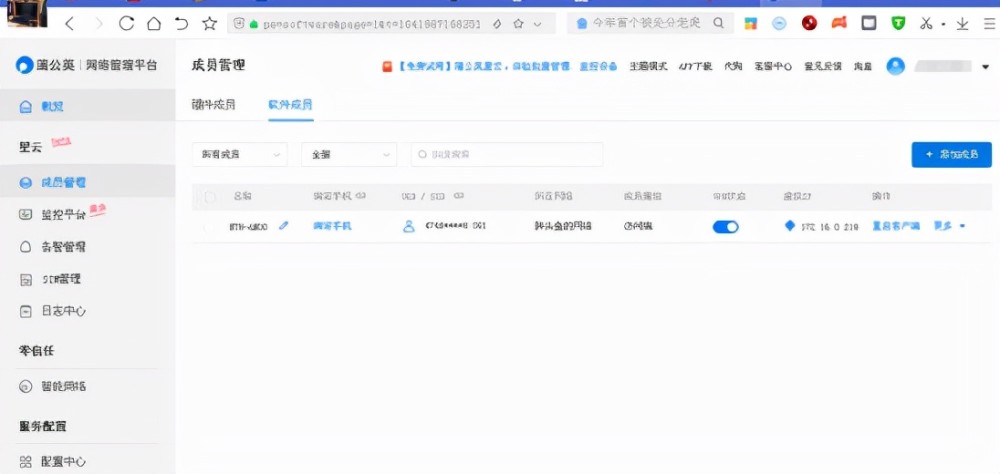Switch to the 硬件成员 tab
1000x474 pixels.
point(213,104)
